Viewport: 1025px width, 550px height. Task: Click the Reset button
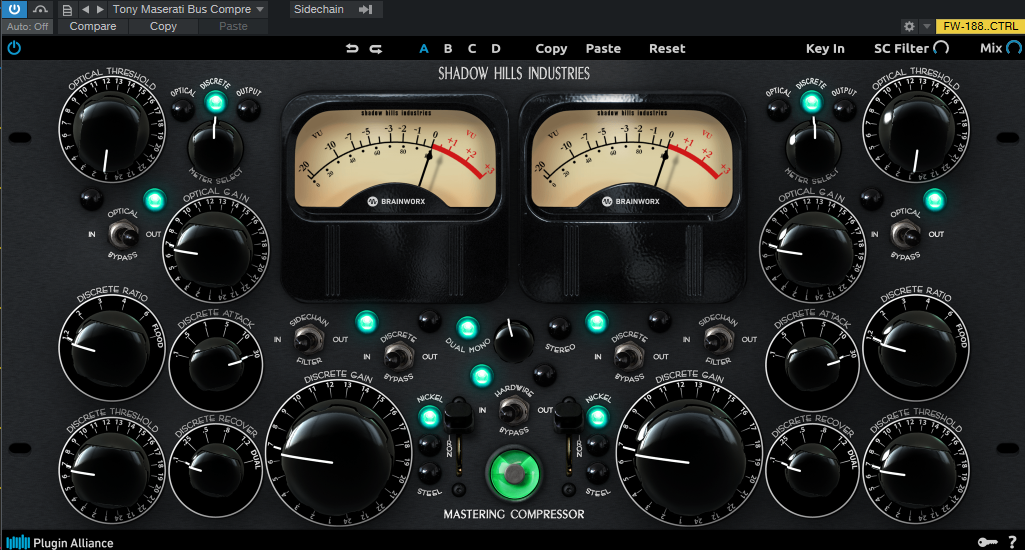tap(667, 48)
